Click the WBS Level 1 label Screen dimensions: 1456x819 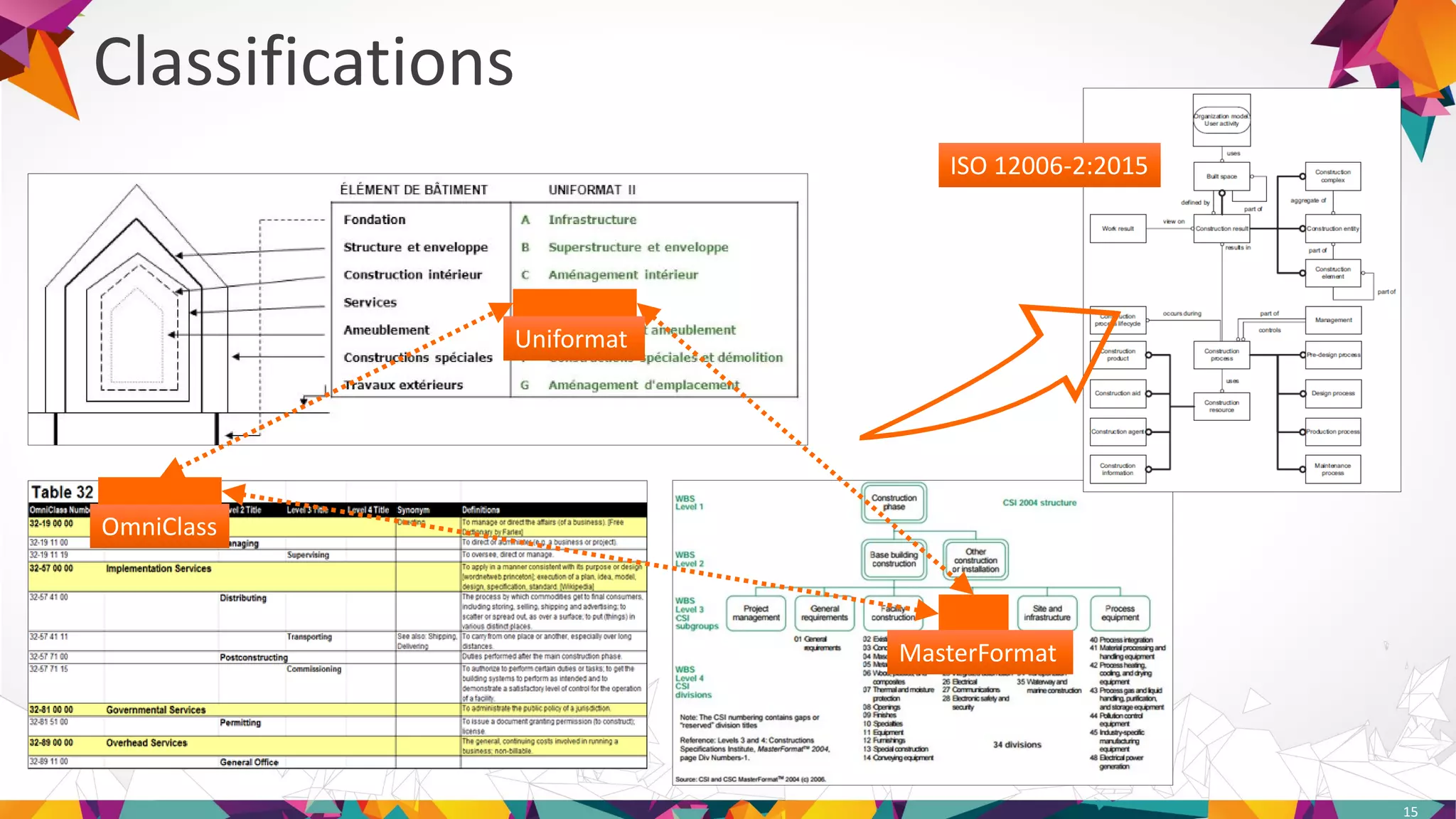pyautogui.click(x=688, y=503)
